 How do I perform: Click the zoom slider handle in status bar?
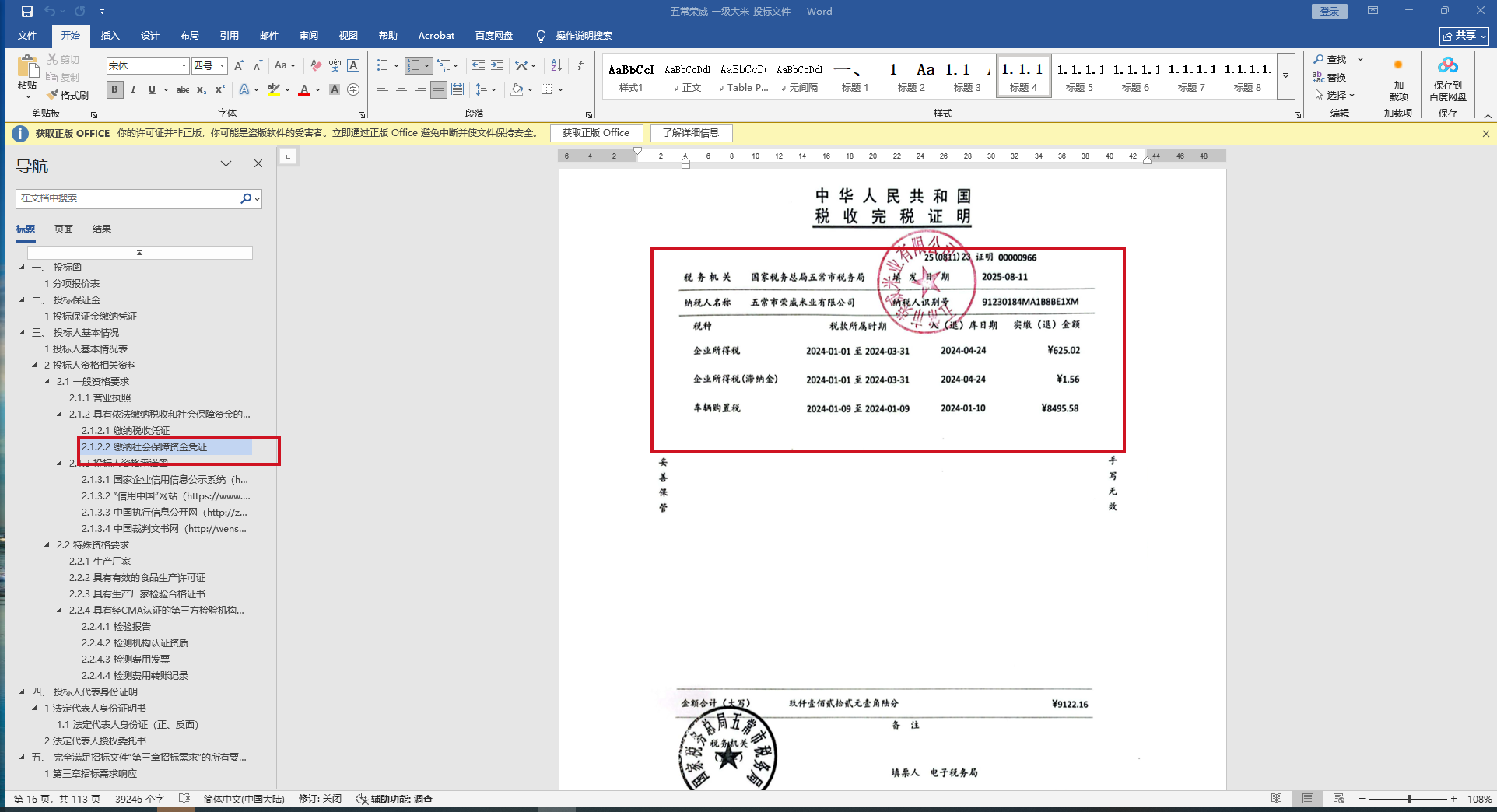[x=1409, y=799]
